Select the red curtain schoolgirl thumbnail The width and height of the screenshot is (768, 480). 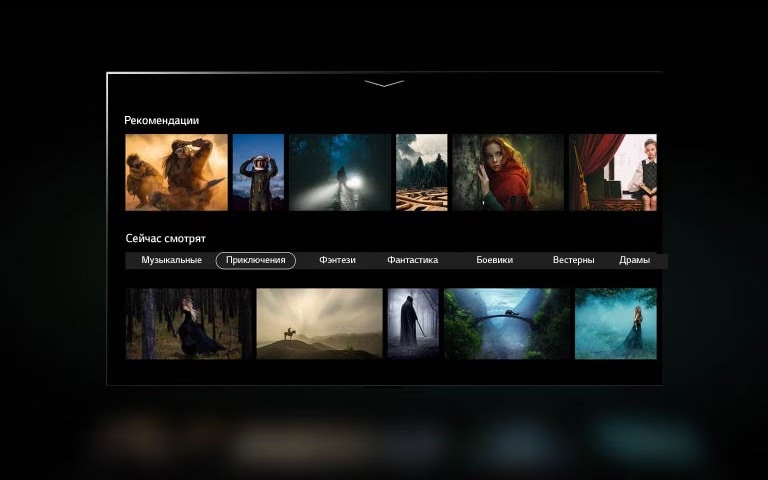pos(613,172)
